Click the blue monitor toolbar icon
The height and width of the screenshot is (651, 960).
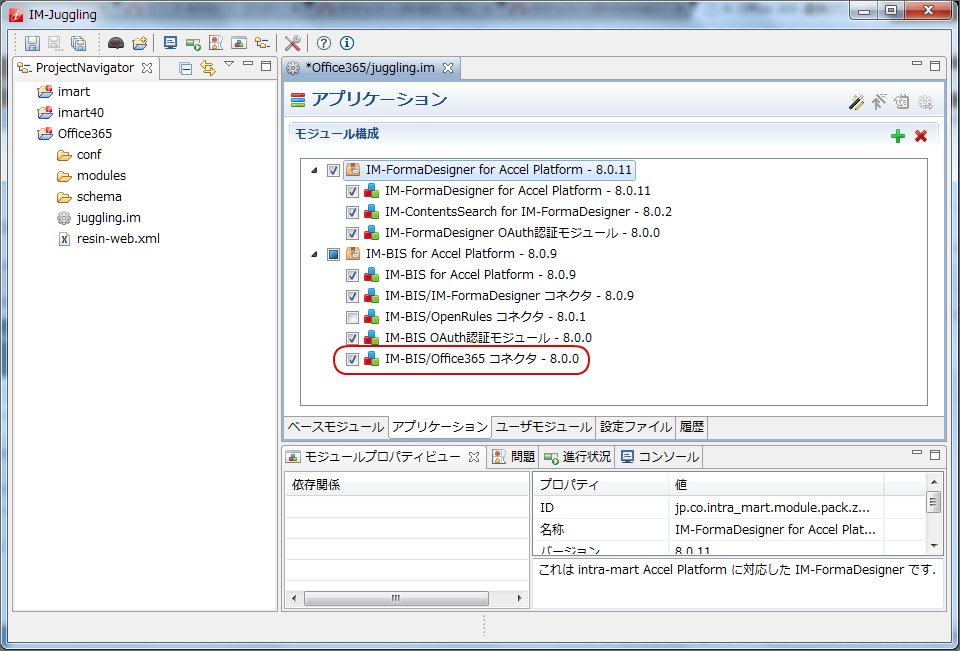click(x=170, y=43)
